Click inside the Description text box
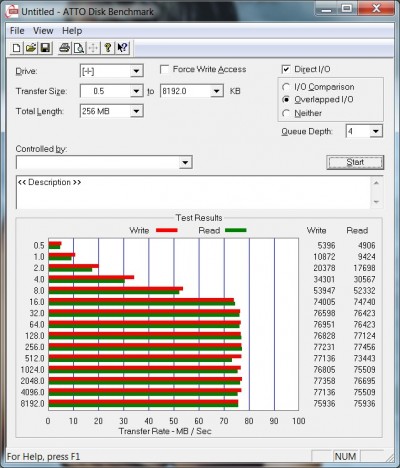400x468 pixels. (x=193, y=192)
